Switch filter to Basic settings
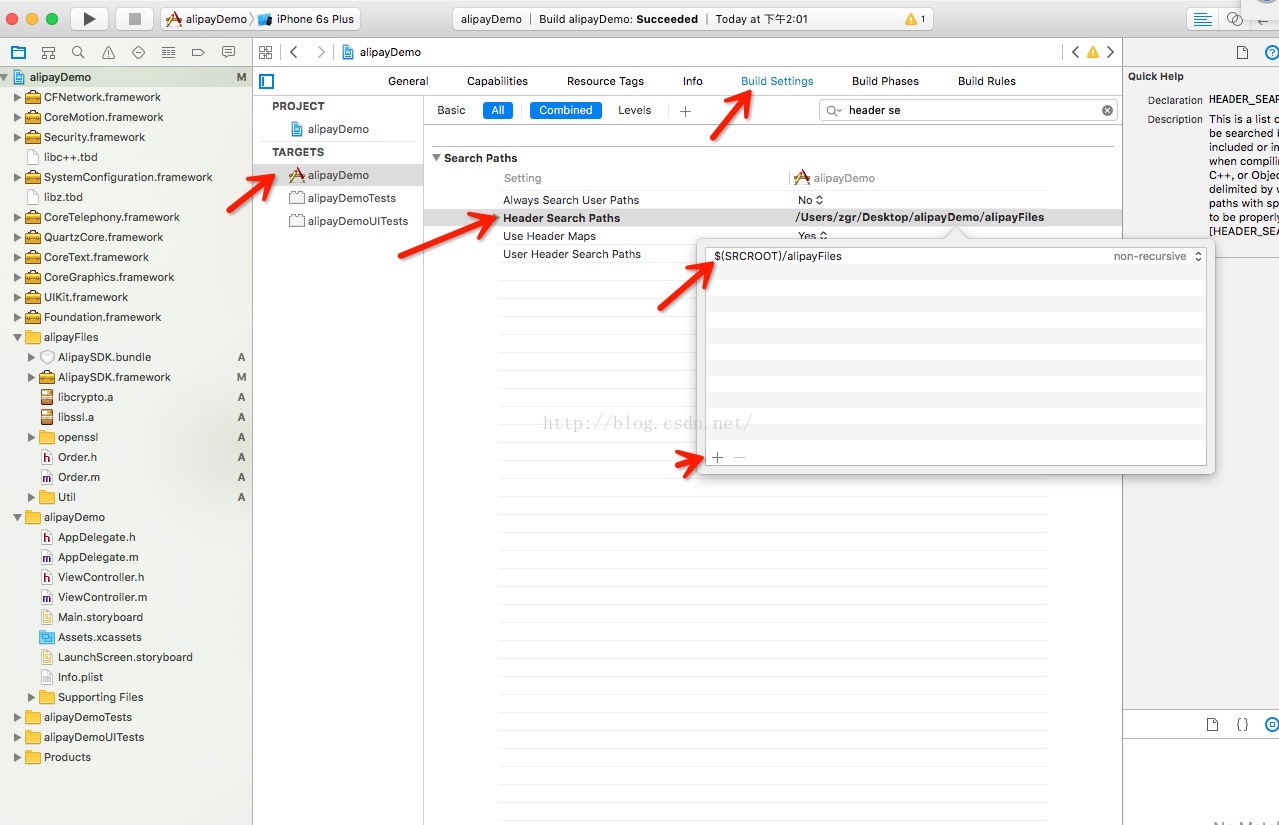Image resolution: width=1279 pixels, height=825 pixels. point(451,110)
